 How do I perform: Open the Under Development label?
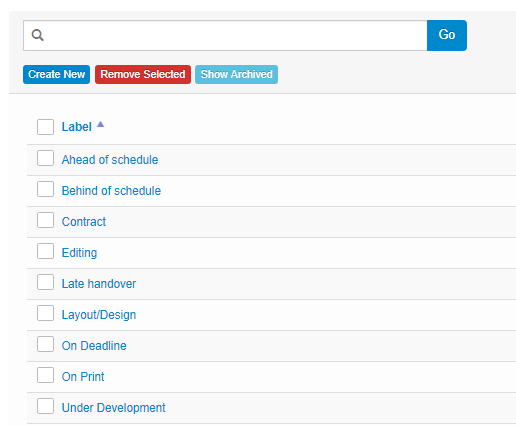pos(113,408)
